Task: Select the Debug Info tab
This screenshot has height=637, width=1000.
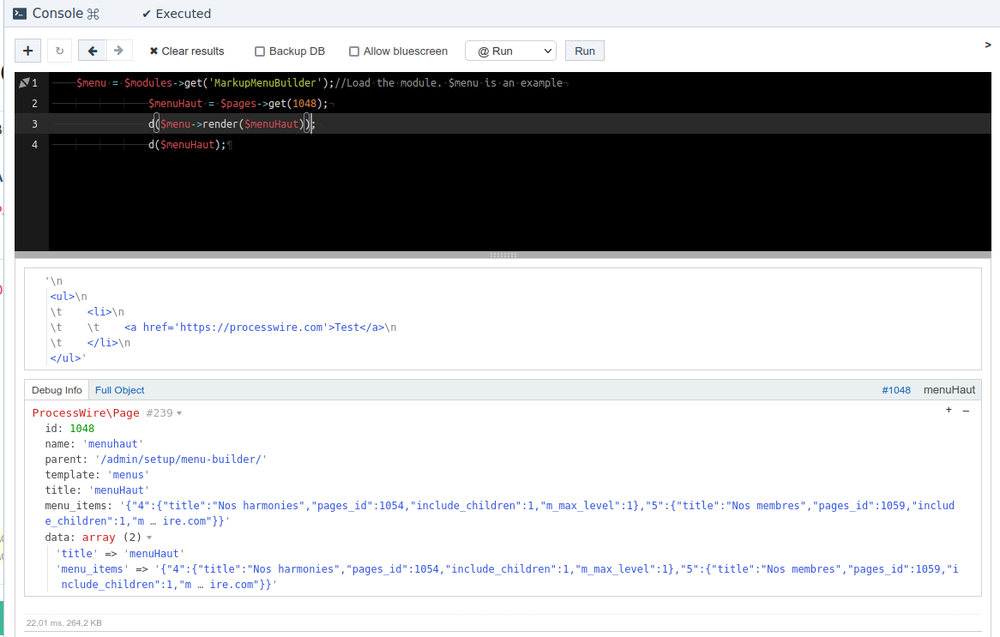Action: coord(57,390)
